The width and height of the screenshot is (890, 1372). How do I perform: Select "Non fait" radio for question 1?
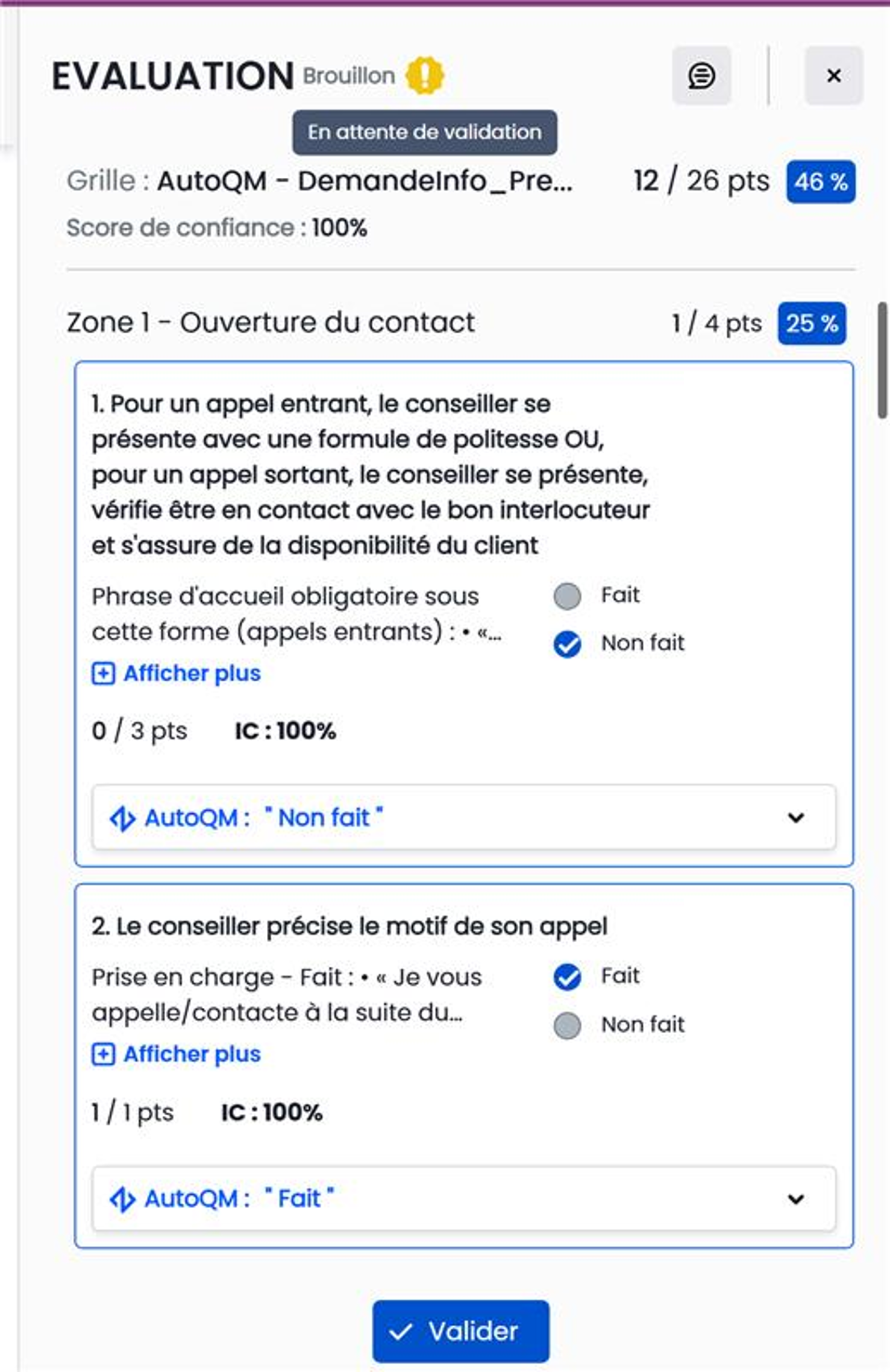567,644
